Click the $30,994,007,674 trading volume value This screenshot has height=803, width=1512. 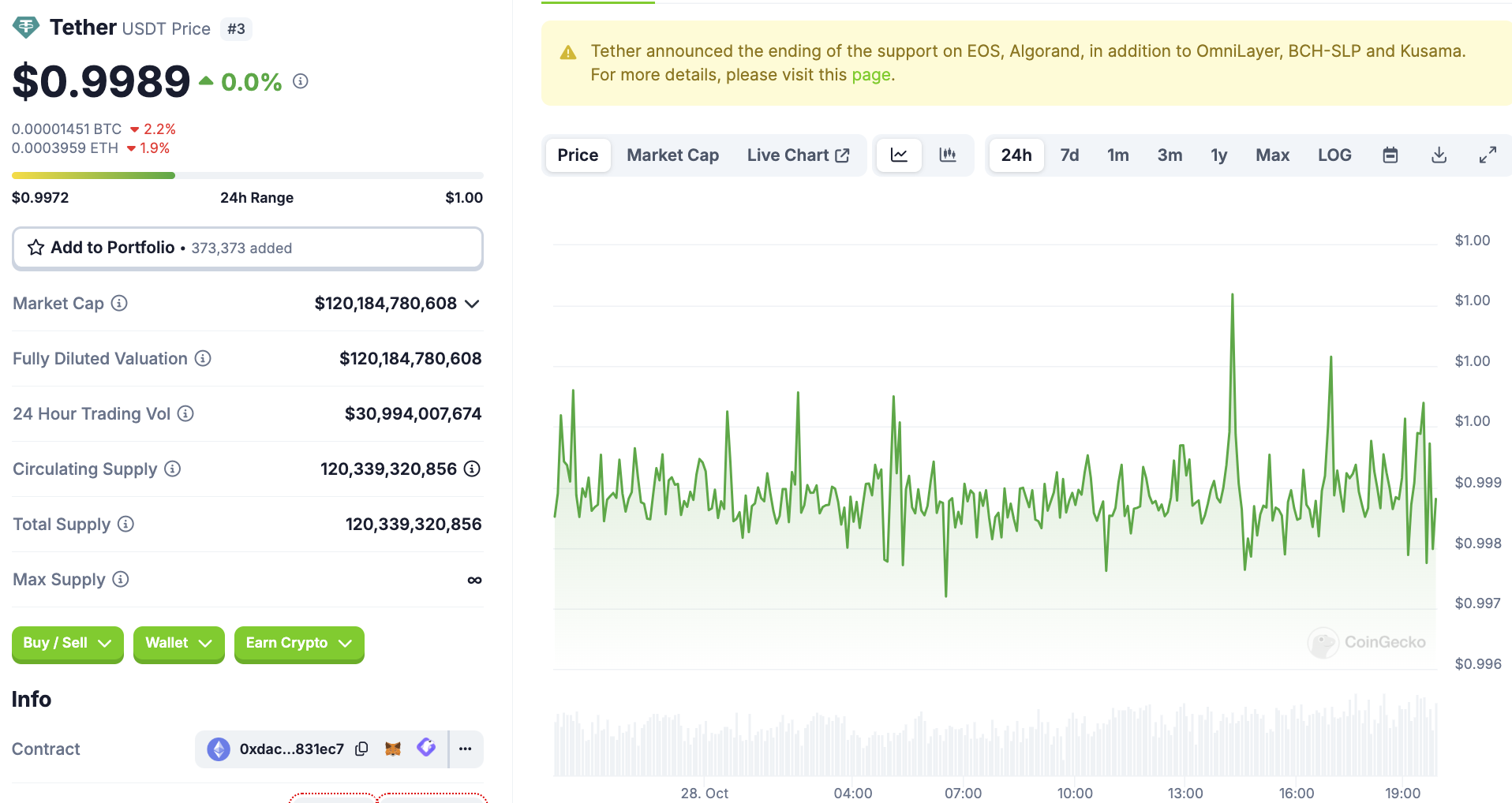(413, 413)
